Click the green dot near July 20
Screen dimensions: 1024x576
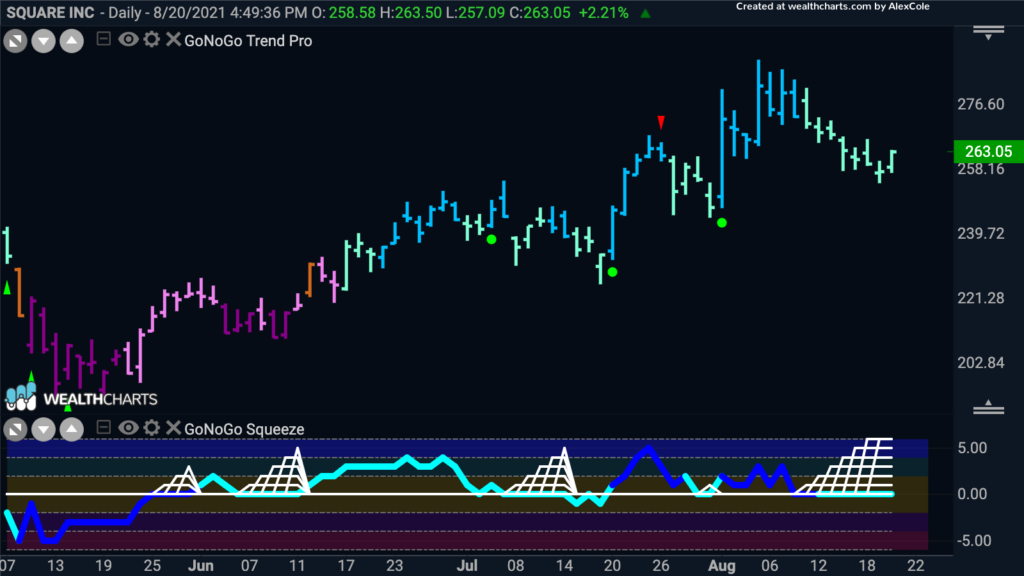[612, 272]
